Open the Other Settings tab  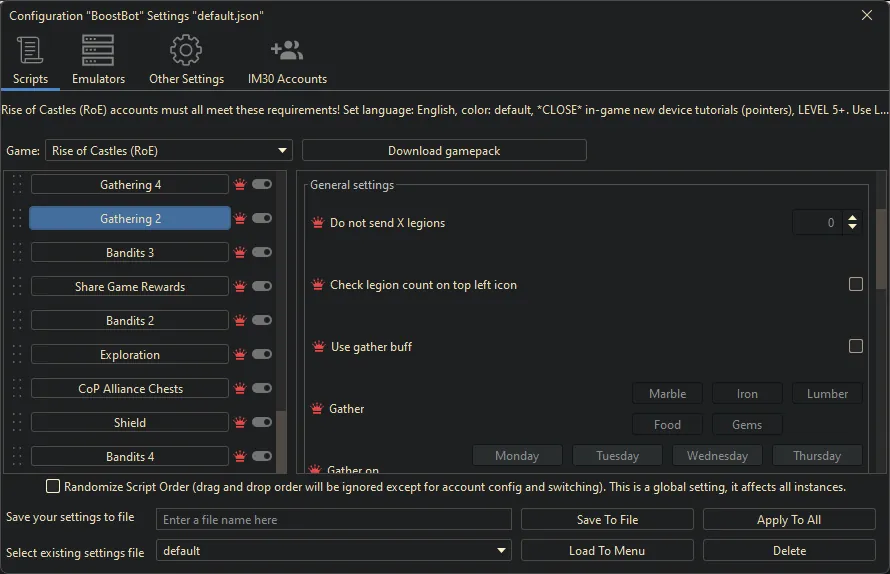coord(186,60)
